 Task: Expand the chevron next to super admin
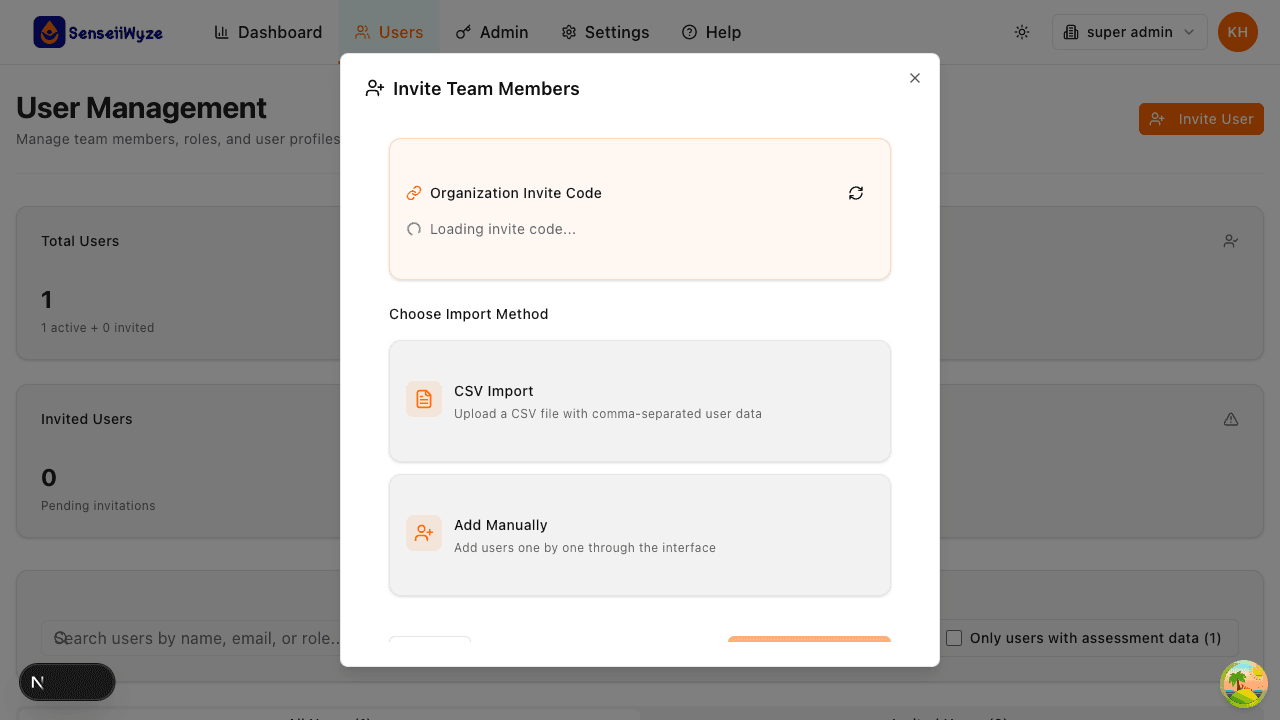(1191, 32)
